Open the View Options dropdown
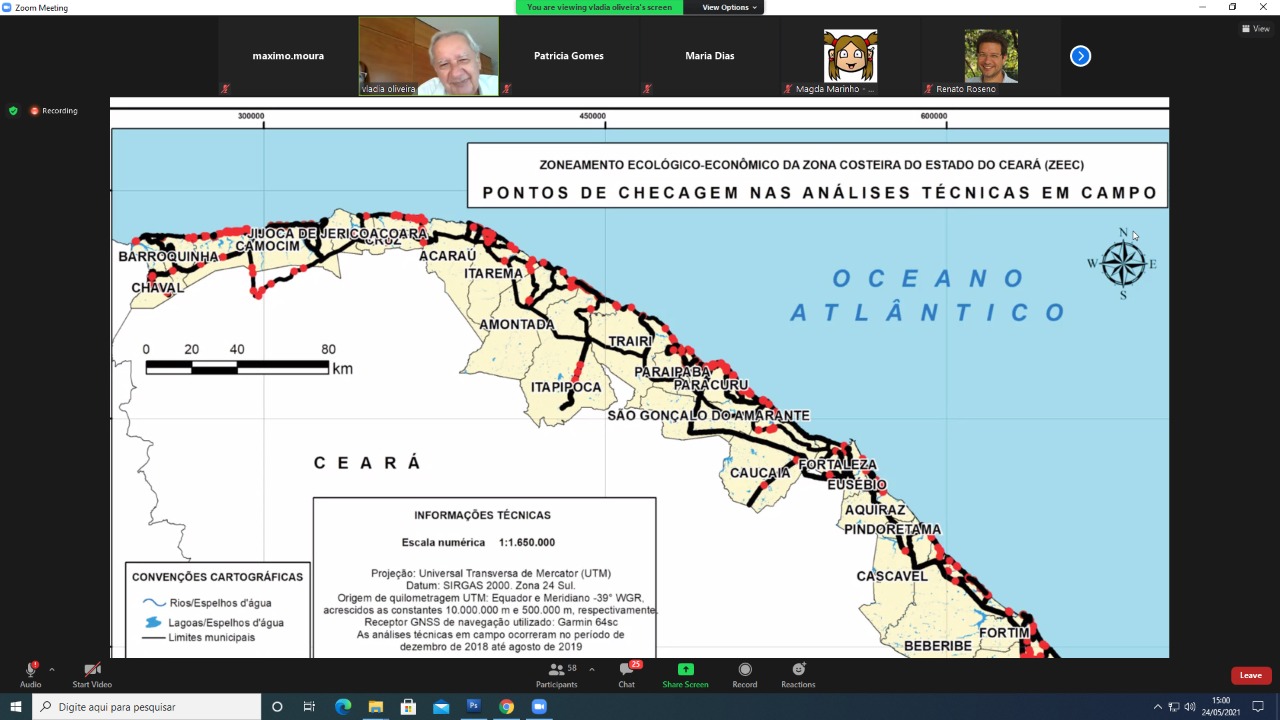Image resolution: width=1280 pixels, height=720 pixels. click(x=730, y=7)
